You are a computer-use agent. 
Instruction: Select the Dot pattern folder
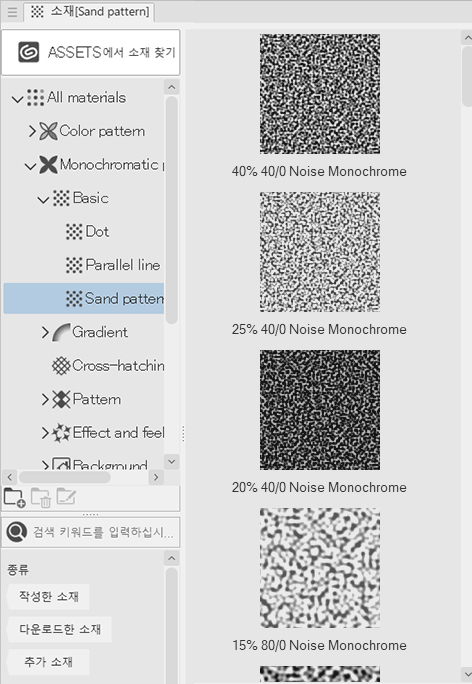(87, 231)
